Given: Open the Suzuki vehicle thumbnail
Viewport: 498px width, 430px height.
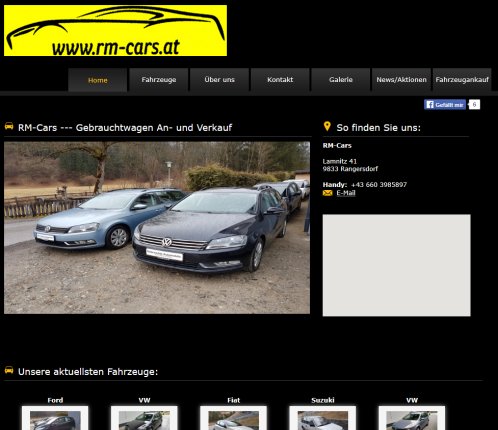Looking at the screenshot, I should [x=323, y=418].
